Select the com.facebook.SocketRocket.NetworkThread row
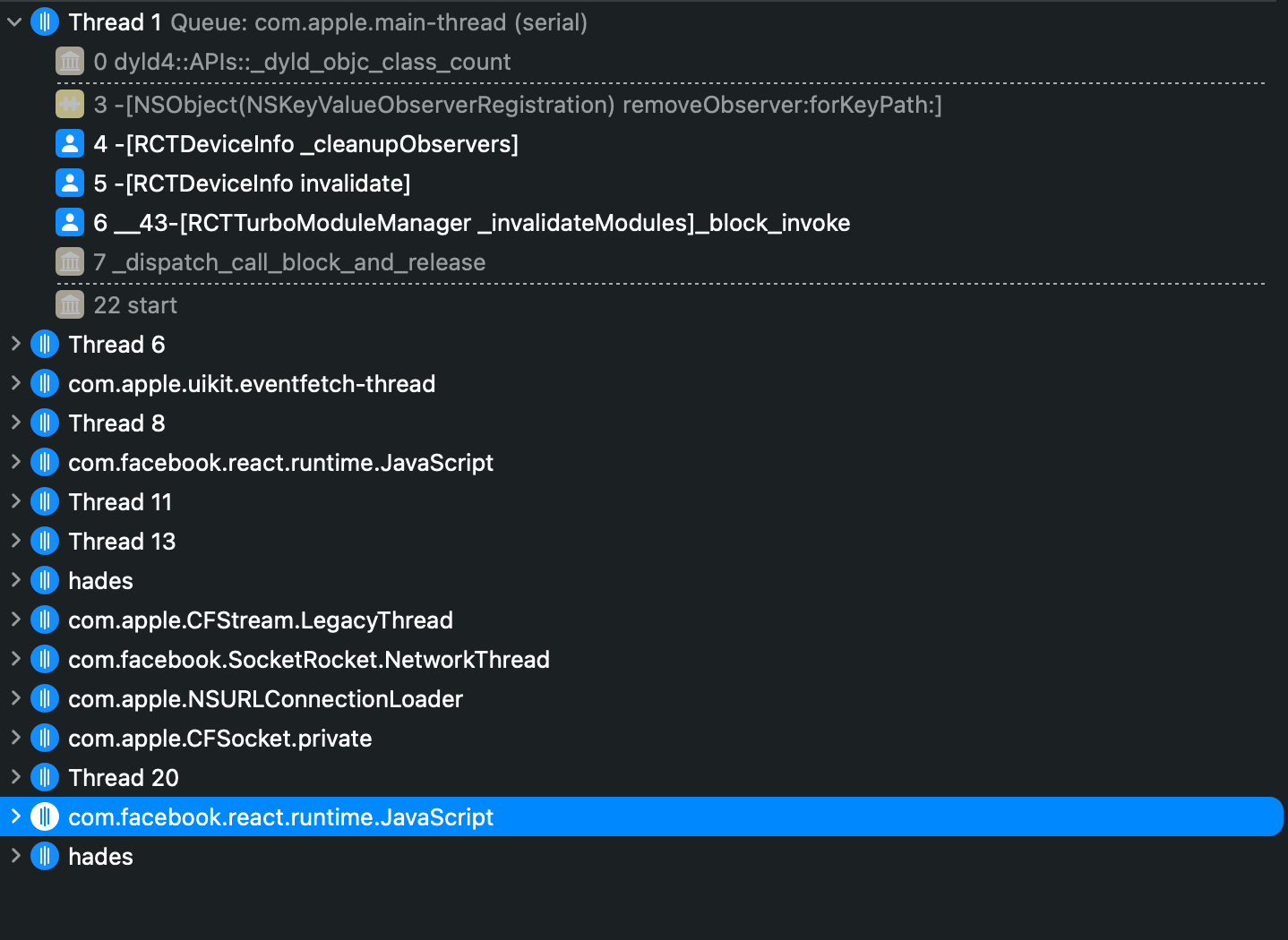 click(308, 660)
